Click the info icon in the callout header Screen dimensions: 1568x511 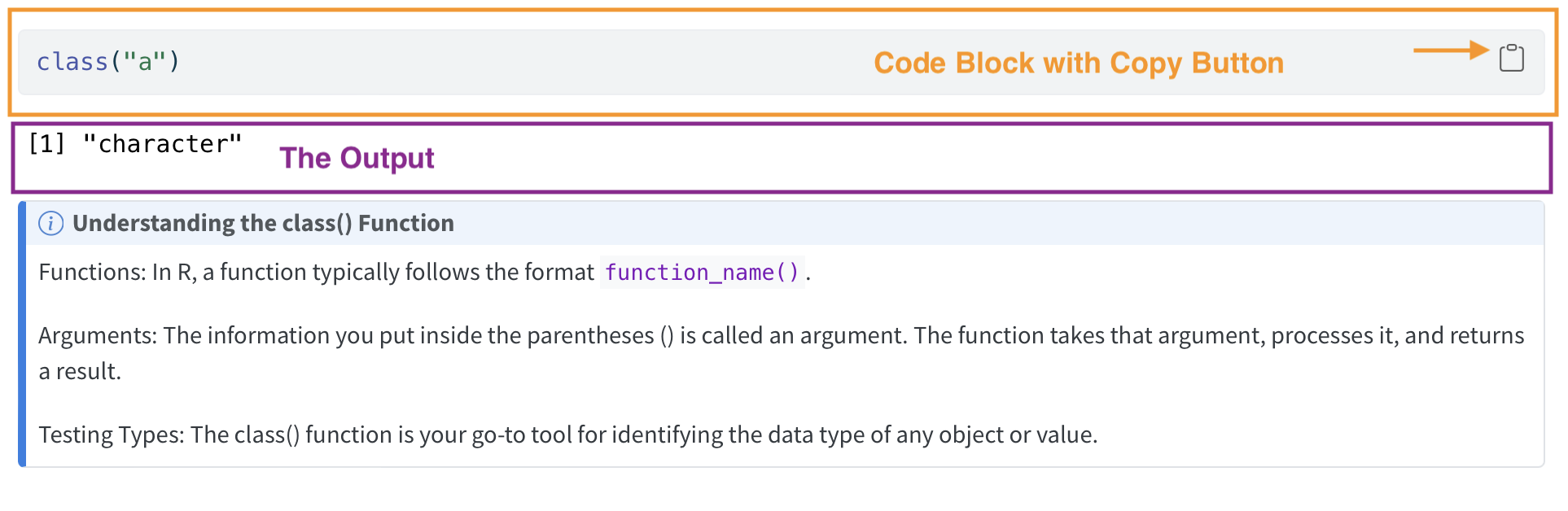pos(50,223)
